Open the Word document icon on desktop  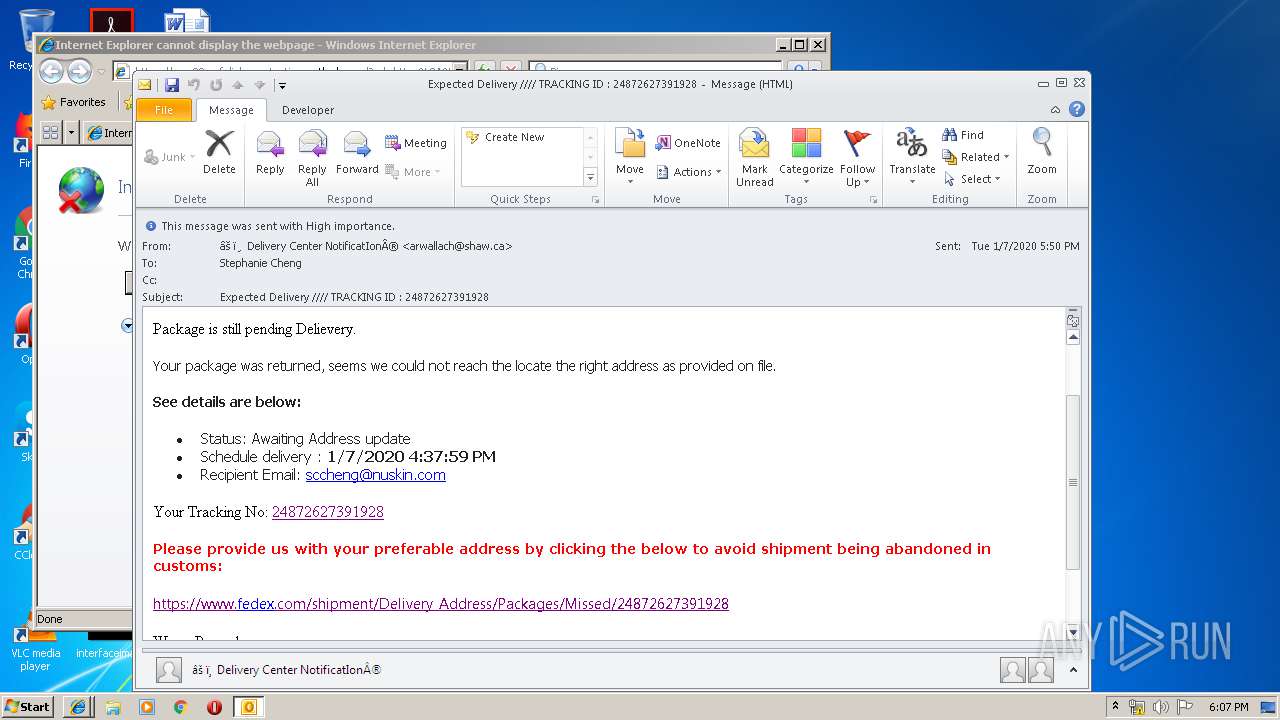click(x=187, y=22)
